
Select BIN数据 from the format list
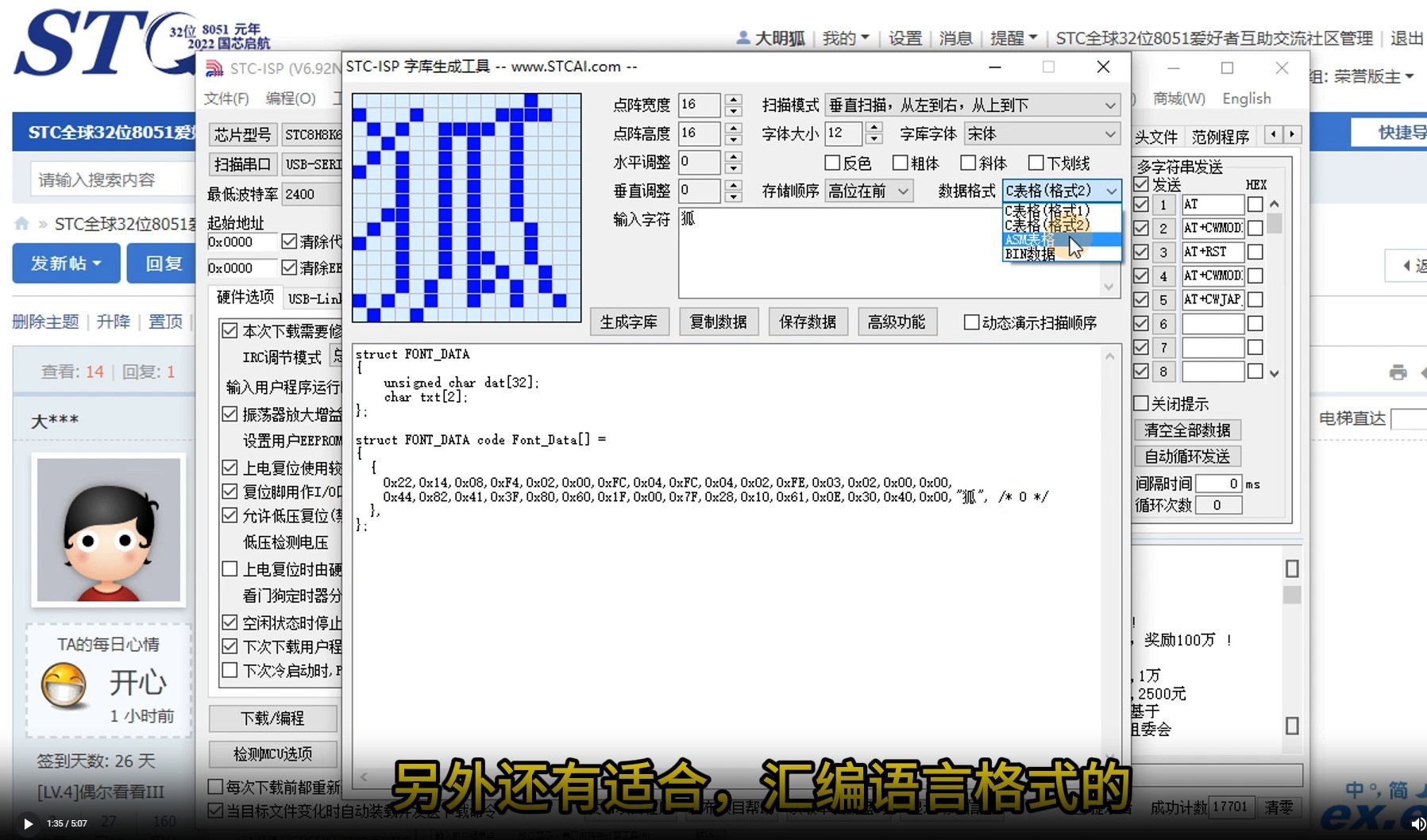pos(1062,254)
